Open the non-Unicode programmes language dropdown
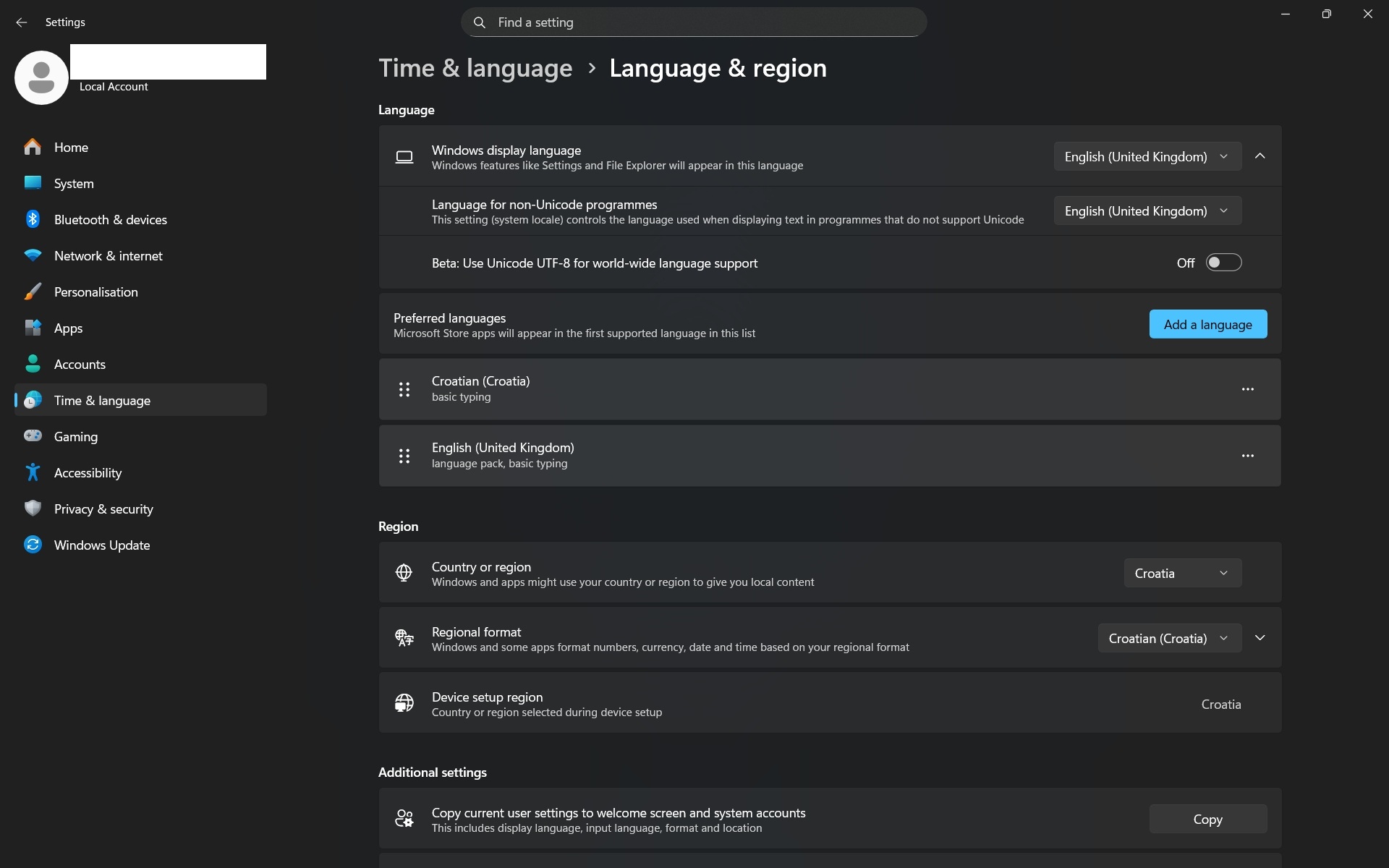 click(1147, 210)
